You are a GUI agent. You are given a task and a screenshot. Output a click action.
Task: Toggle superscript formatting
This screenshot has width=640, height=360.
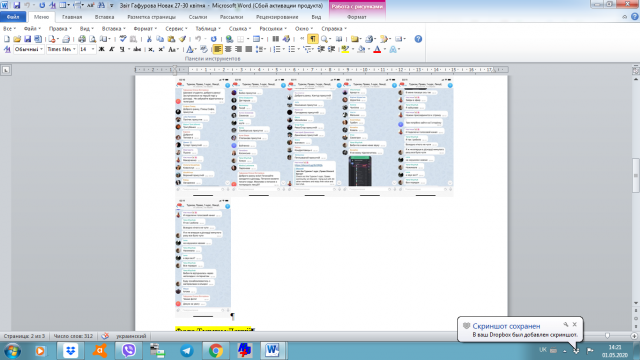[161, 49]
